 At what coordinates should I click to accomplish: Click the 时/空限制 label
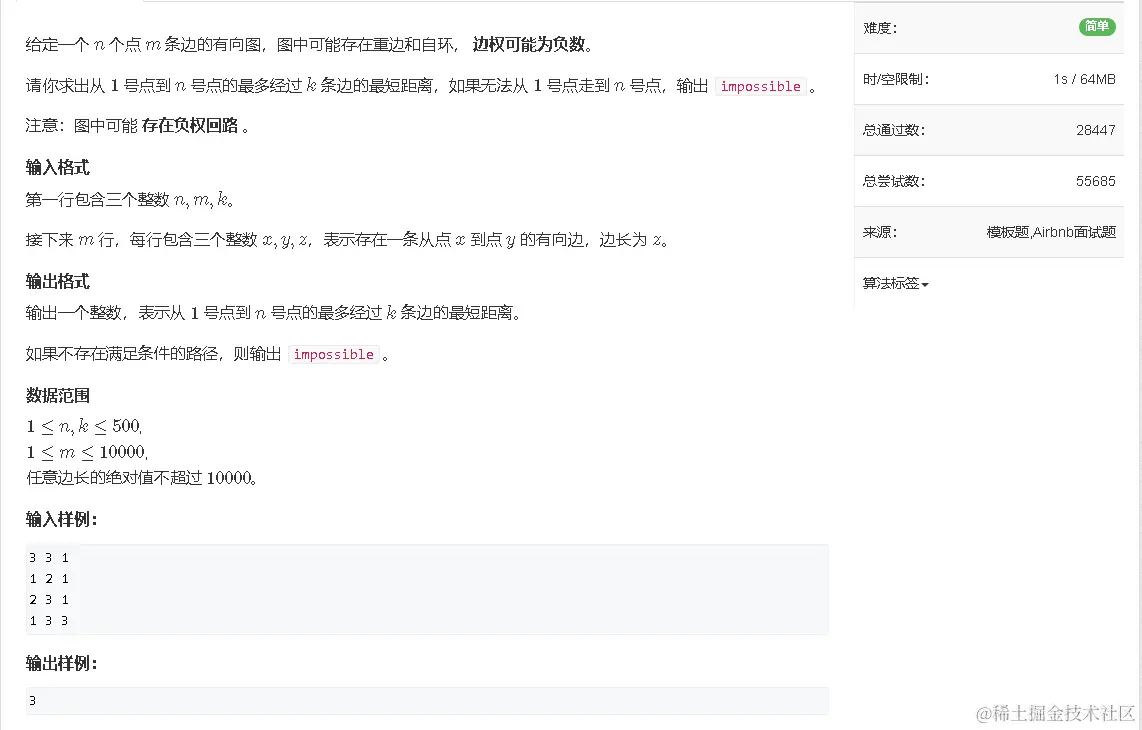point(896,79)
